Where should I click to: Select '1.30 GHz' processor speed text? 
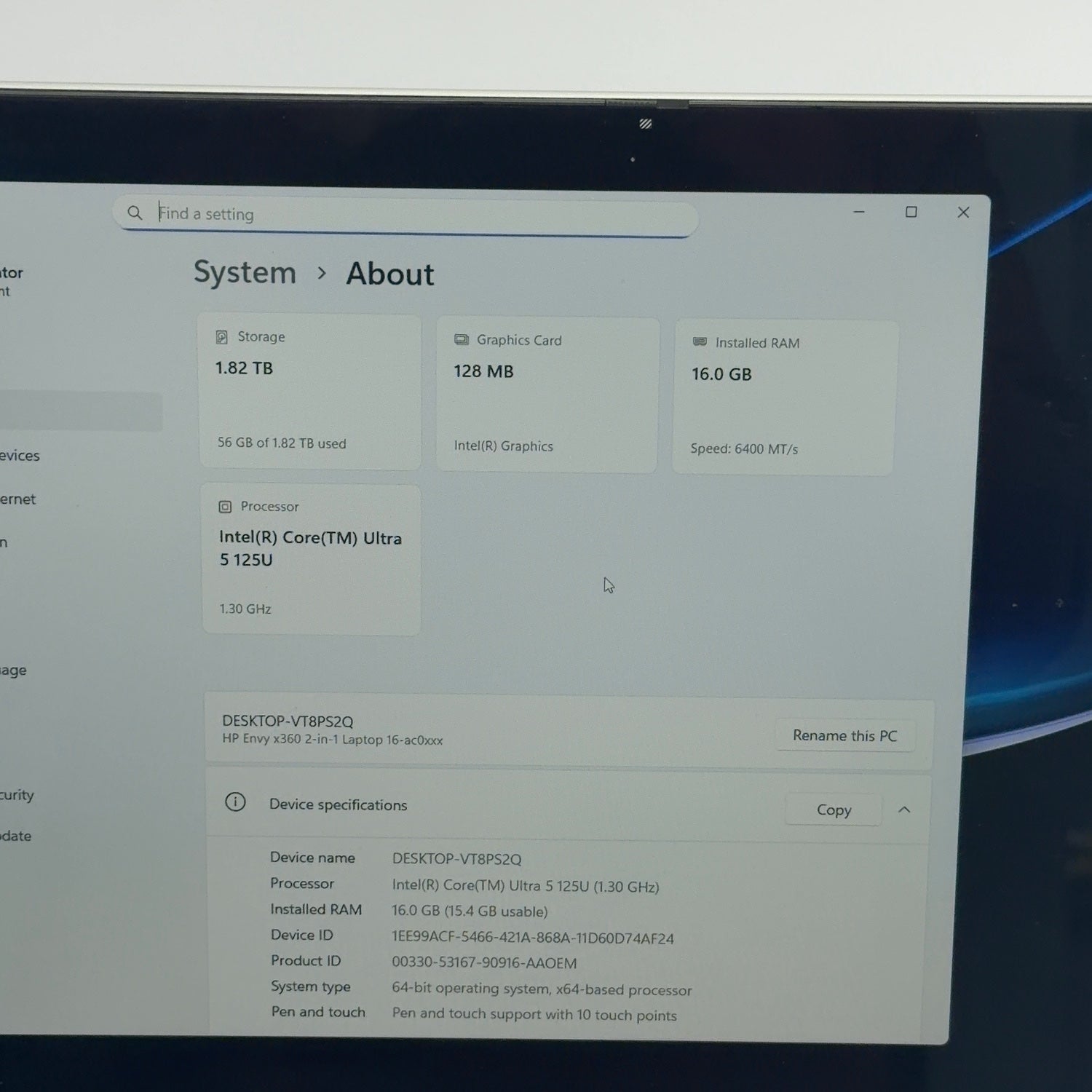pos(245,609)
